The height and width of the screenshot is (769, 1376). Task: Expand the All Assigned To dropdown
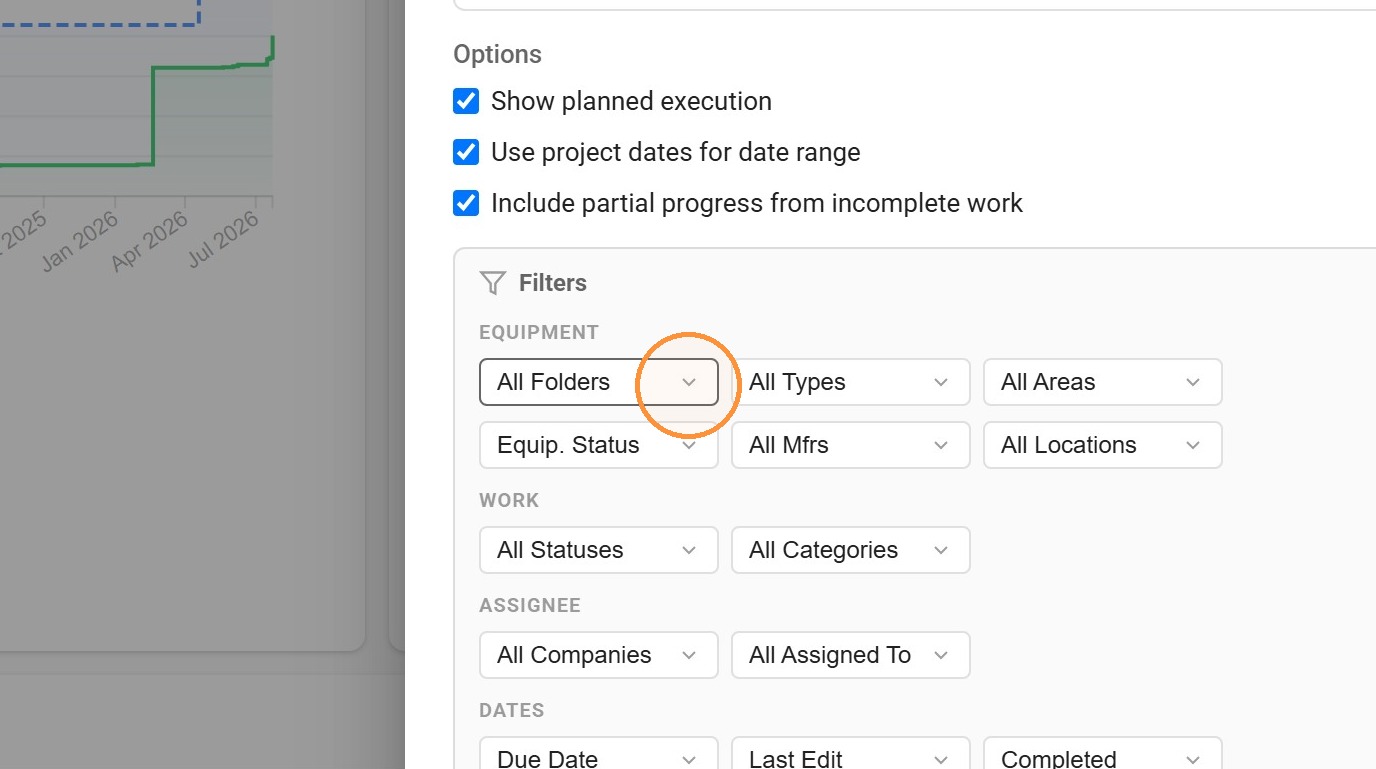point(851,655)
